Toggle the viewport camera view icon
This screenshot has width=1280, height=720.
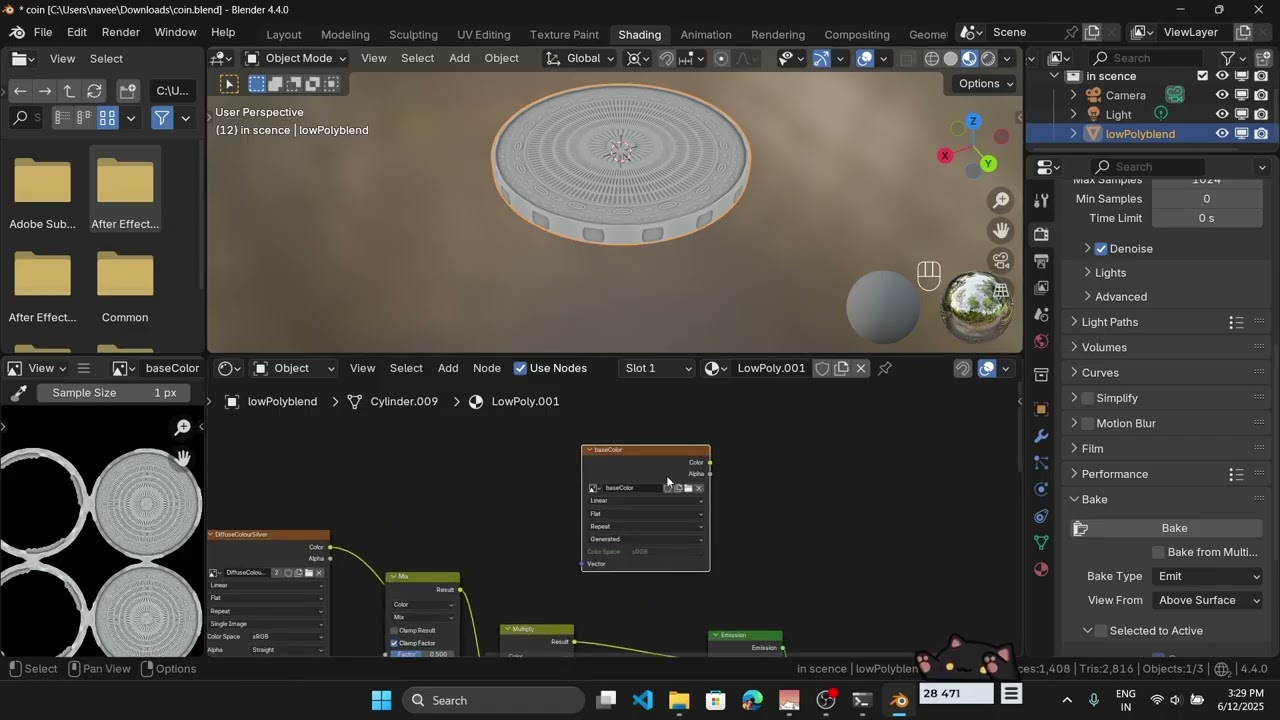(x=1001, y=261)
